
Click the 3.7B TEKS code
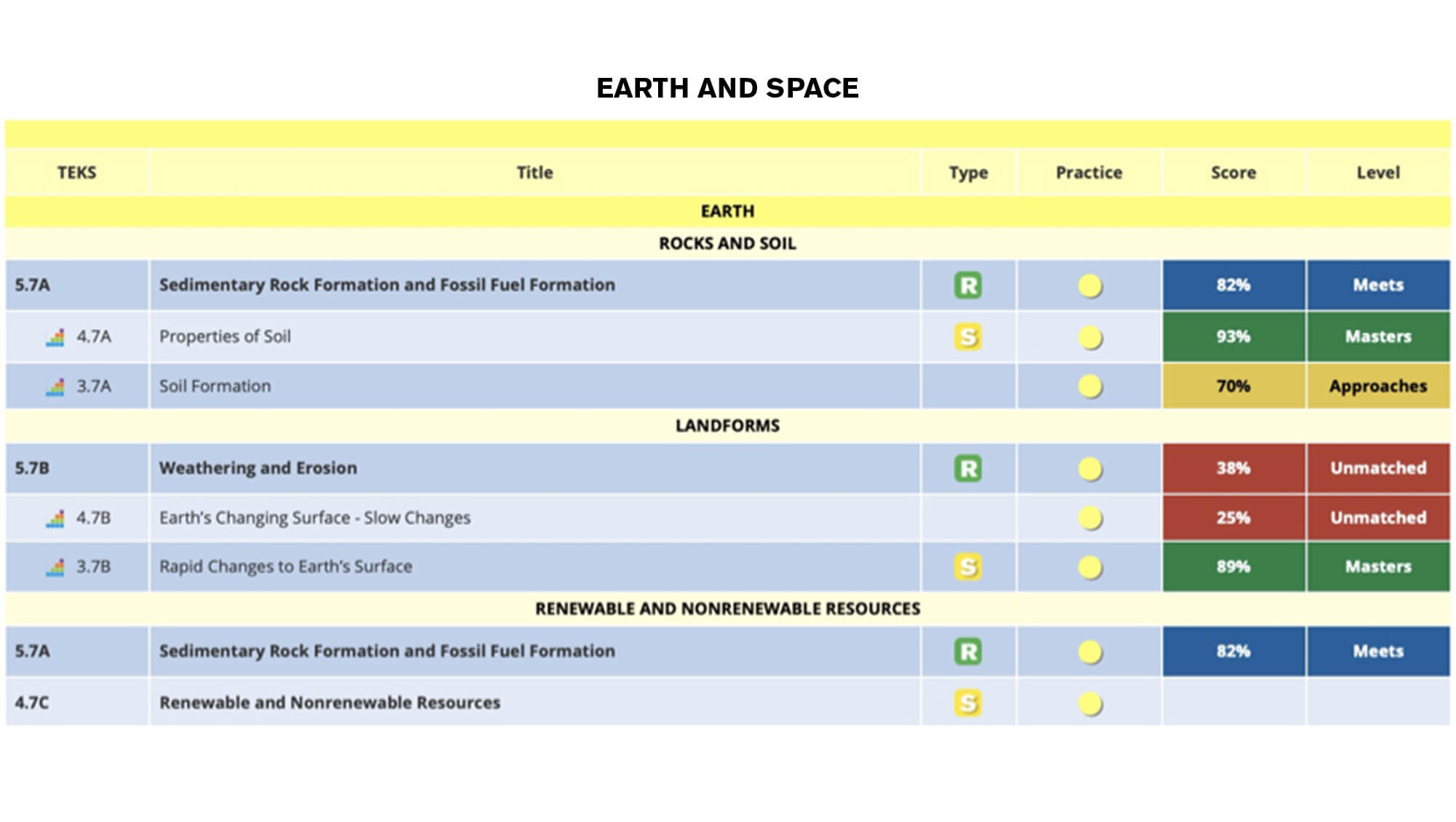click(94, 566)
